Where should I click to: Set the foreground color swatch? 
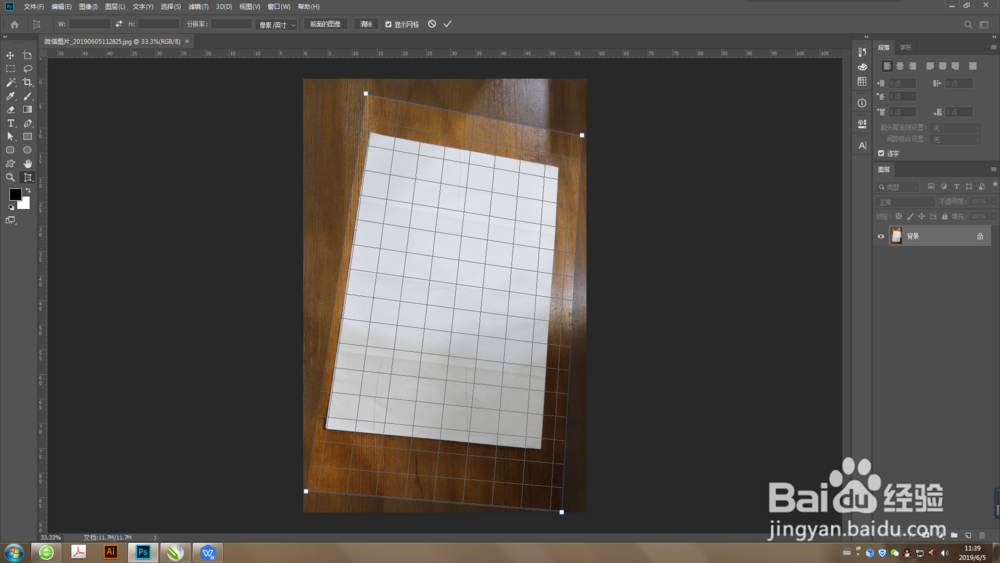click(x=15, y=194)
